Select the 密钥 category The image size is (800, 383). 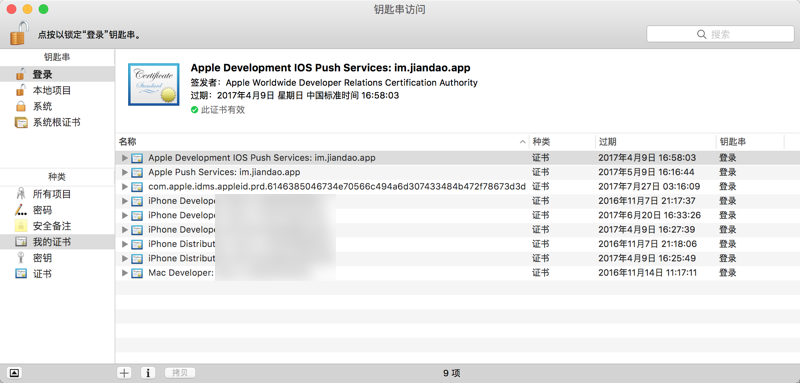(x=57, y=258)
